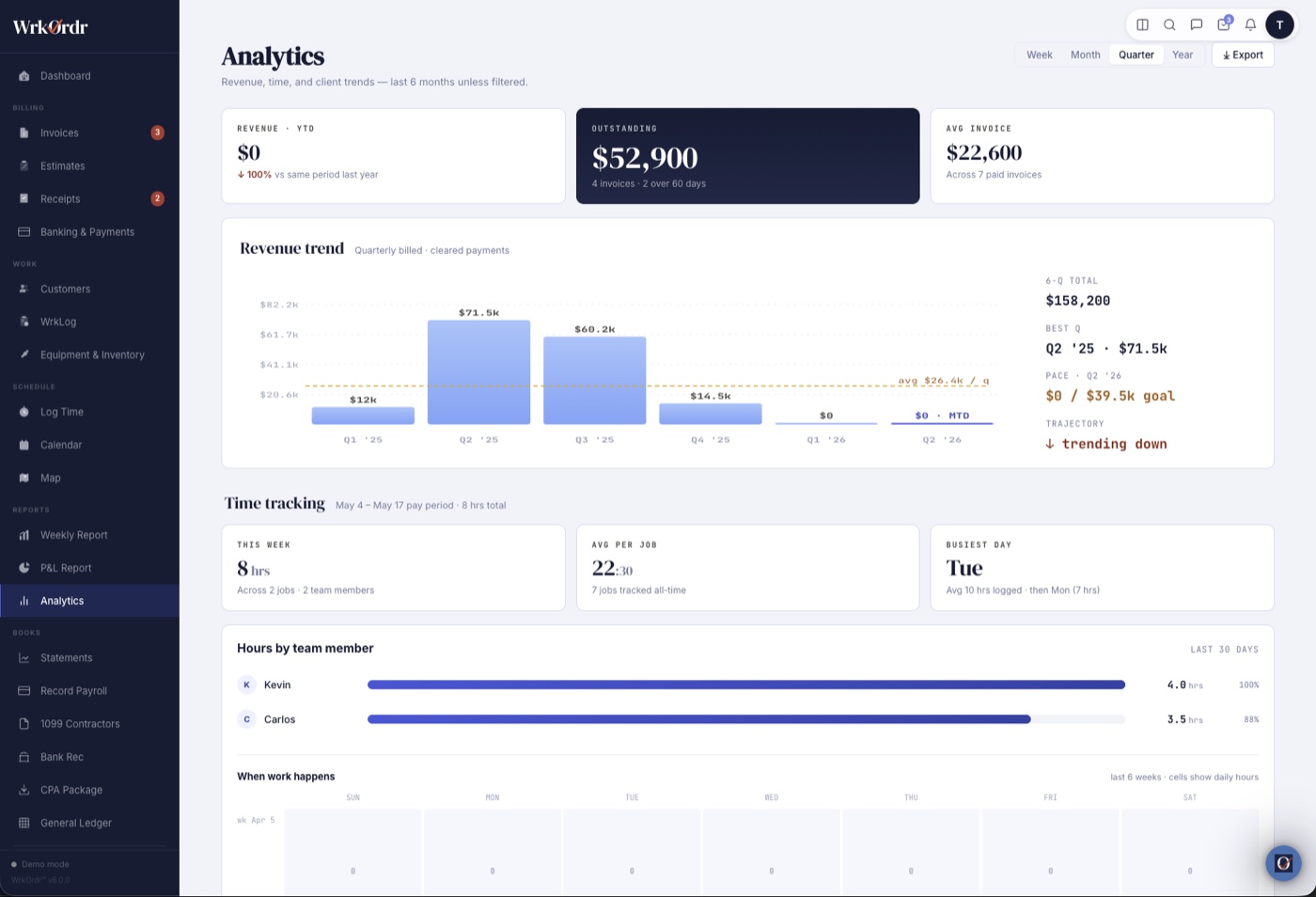Click the Weekly Report bar chart icon
Image resolution: width=1316 pixels, height=897 pixels.
tap(24, 536)
